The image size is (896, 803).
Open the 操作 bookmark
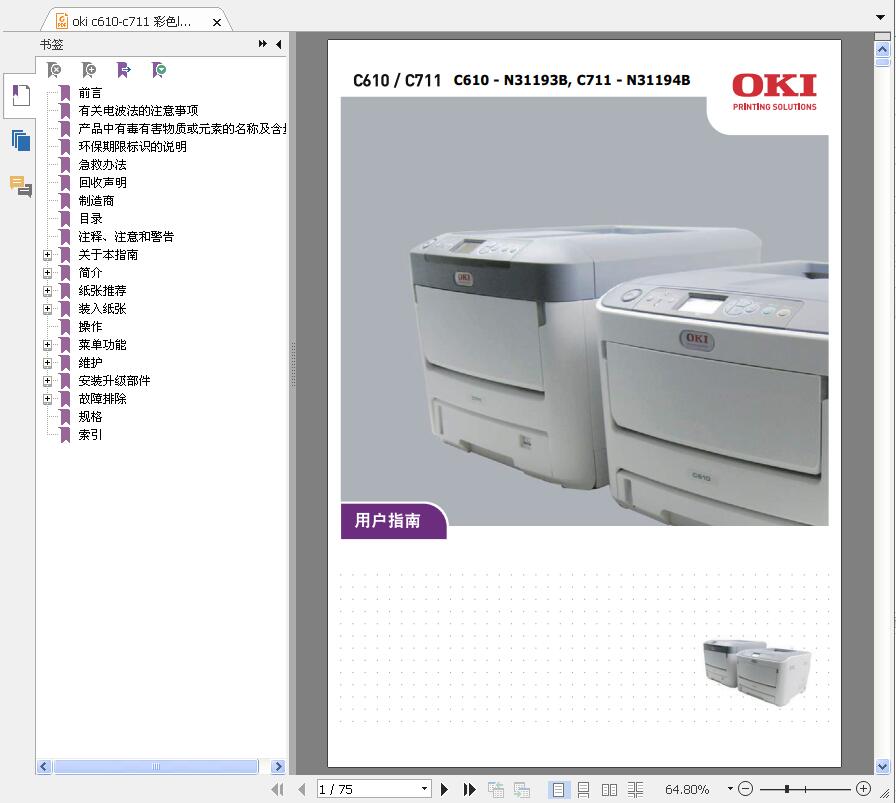(90, 326)
